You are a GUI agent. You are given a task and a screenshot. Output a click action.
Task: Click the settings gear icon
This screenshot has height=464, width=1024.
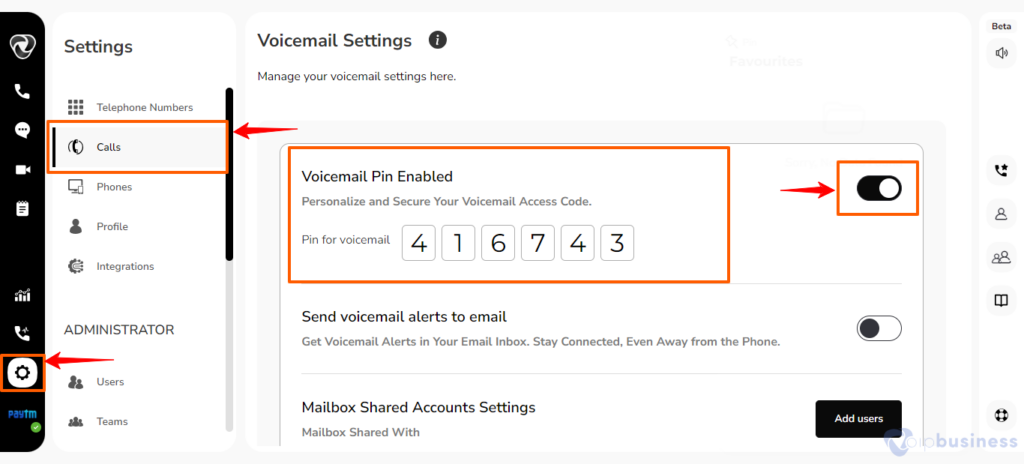tap(22, 373)
